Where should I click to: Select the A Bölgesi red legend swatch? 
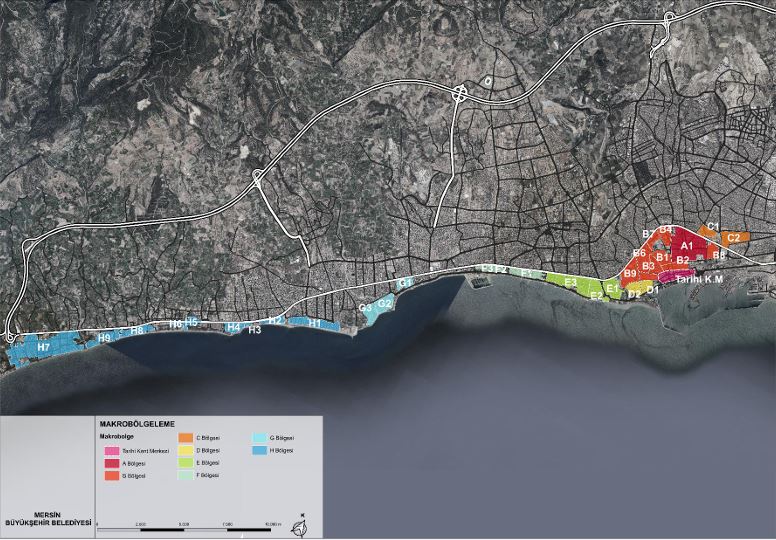(x=111, y=463)
